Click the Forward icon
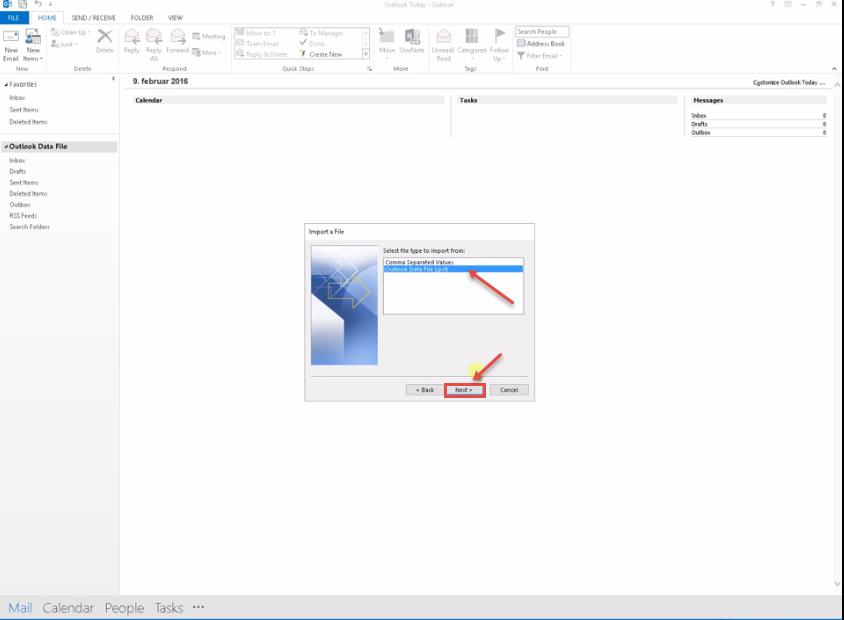Screen dimensions: 844x620 177,37
